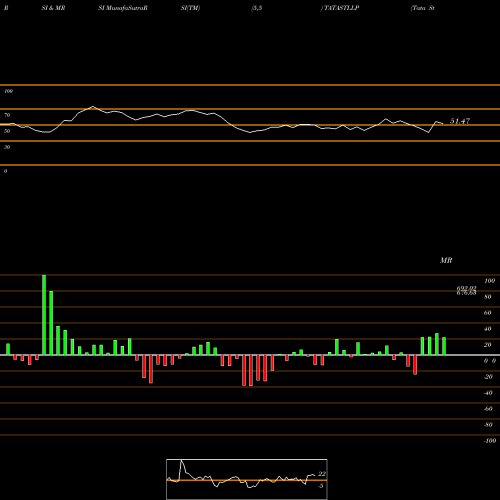This screenshot has height=500, width=500.
Task: Click the SI MunafaSutraR header text
Action: click(123, 8)
